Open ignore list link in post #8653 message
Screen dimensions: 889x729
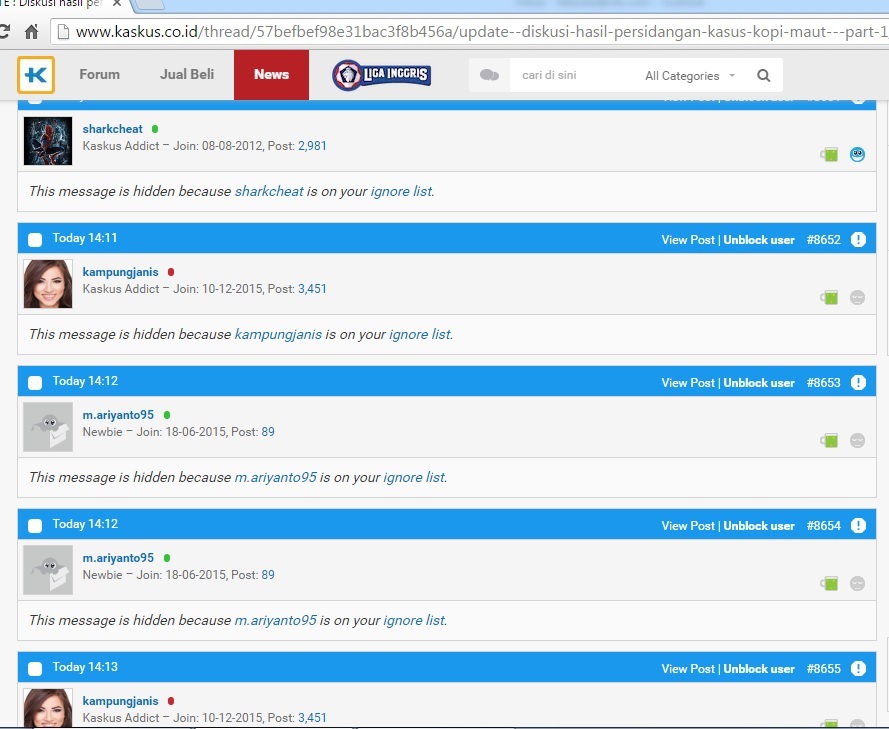click(x=414, y=477)
